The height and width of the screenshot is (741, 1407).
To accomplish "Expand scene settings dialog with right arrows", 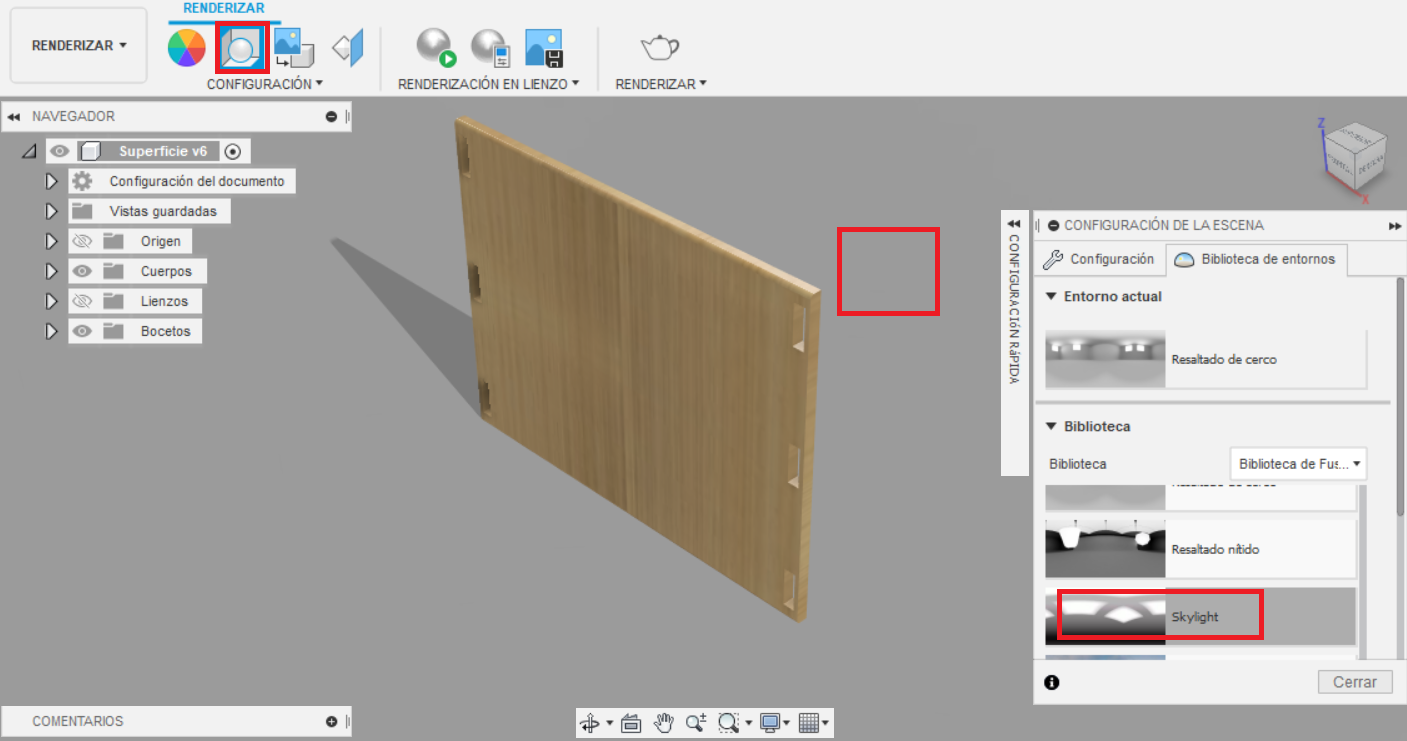I will click(x=1395, y=226).
